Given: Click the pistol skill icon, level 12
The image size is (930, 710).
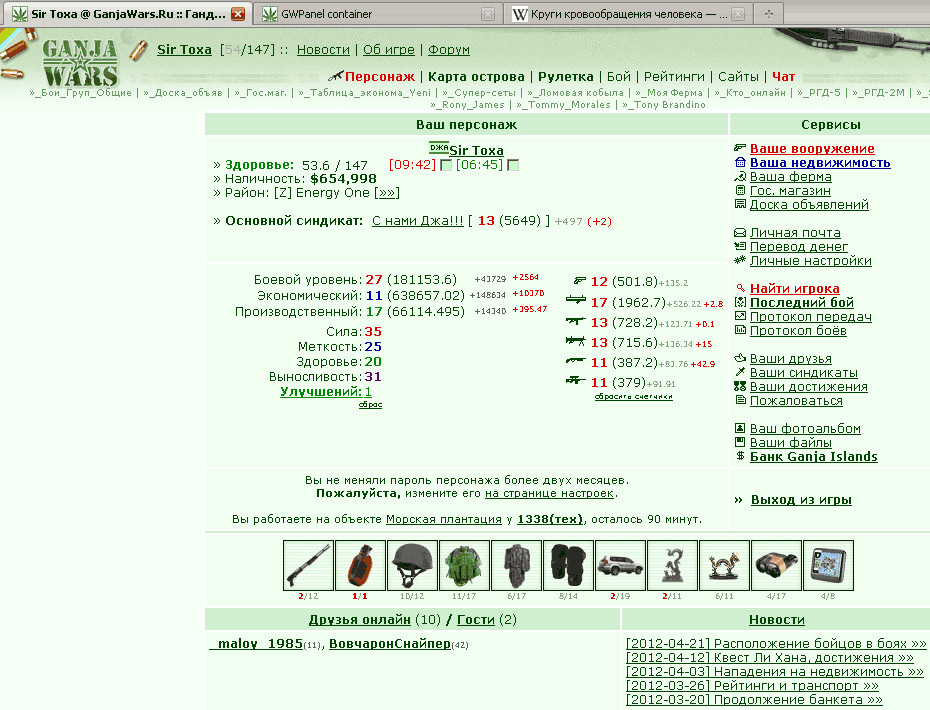Looking at the screenshot, I should [x=579, y=281].
